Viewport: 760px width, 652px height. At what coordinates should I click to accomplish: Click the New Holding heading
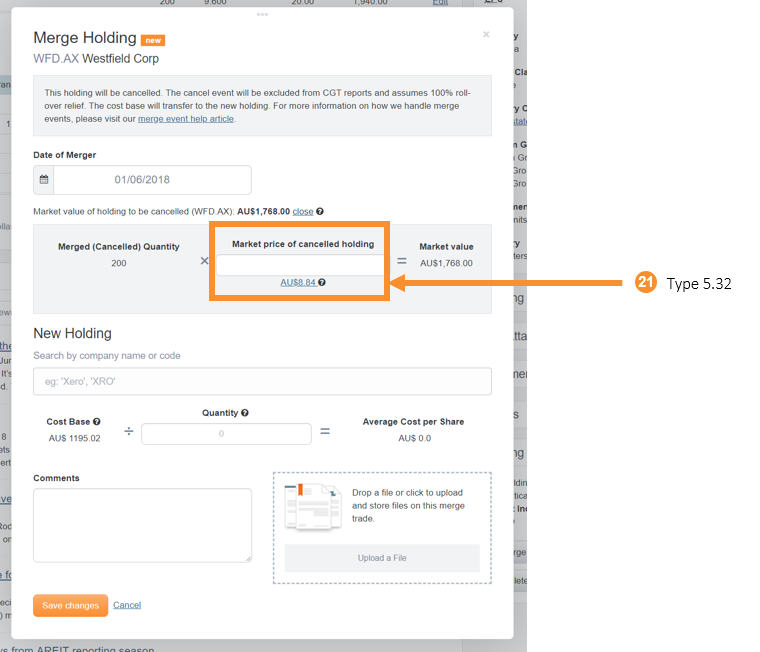coord(73,334)
